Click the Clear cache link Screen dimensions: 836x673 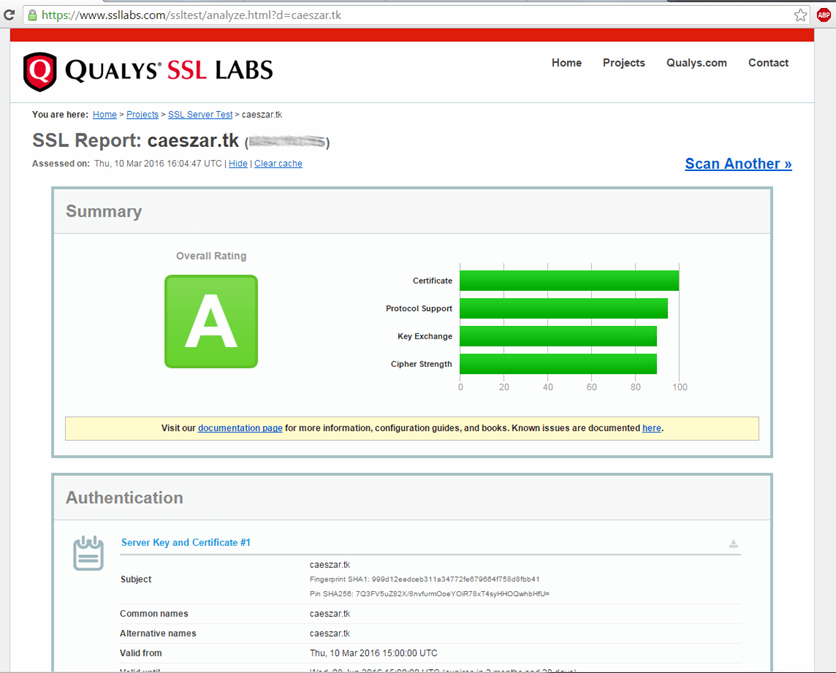click(278, 164)
